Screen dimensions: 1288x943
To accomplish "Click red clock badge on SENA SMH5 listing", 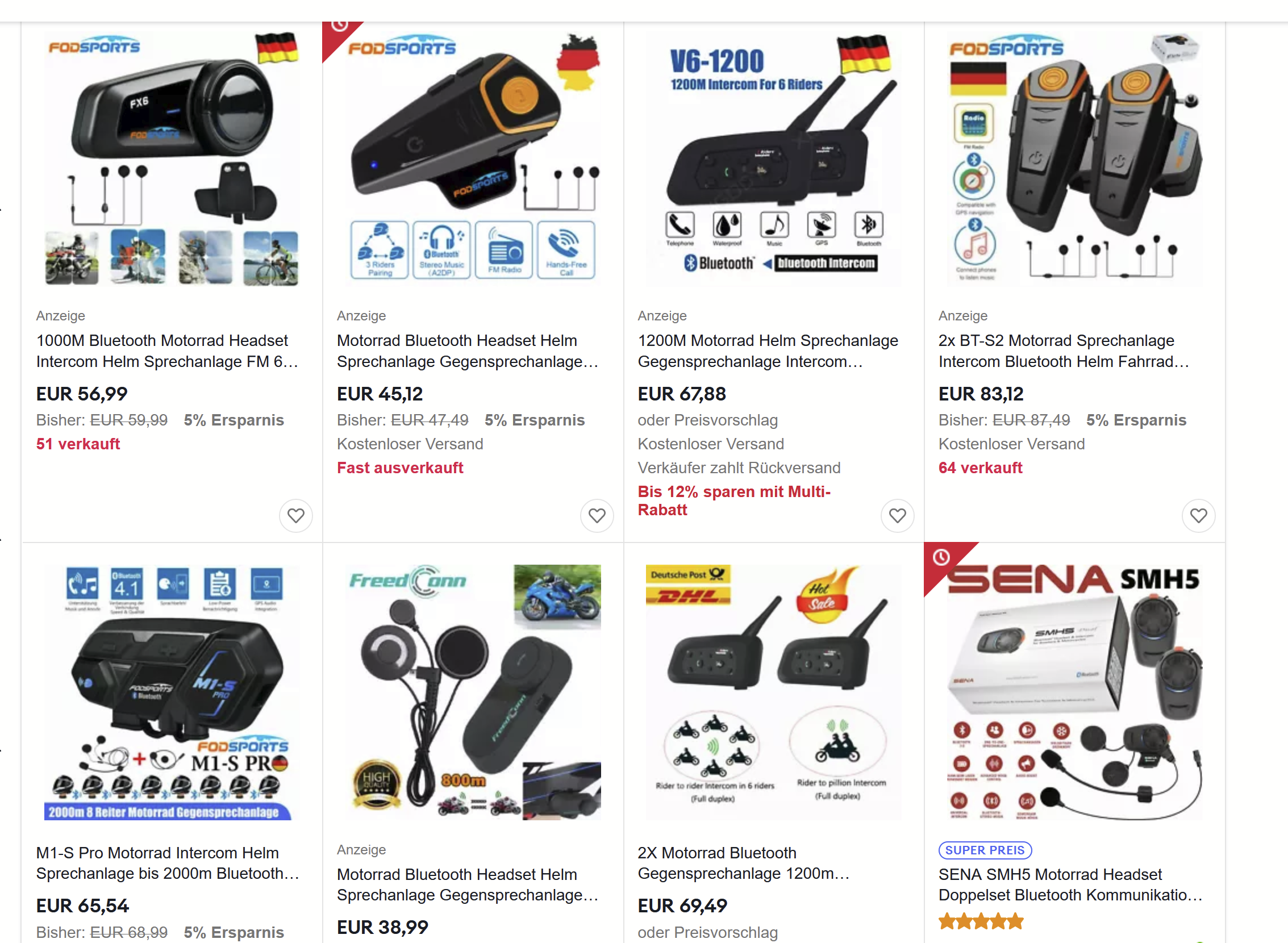I will coord(941,558).
